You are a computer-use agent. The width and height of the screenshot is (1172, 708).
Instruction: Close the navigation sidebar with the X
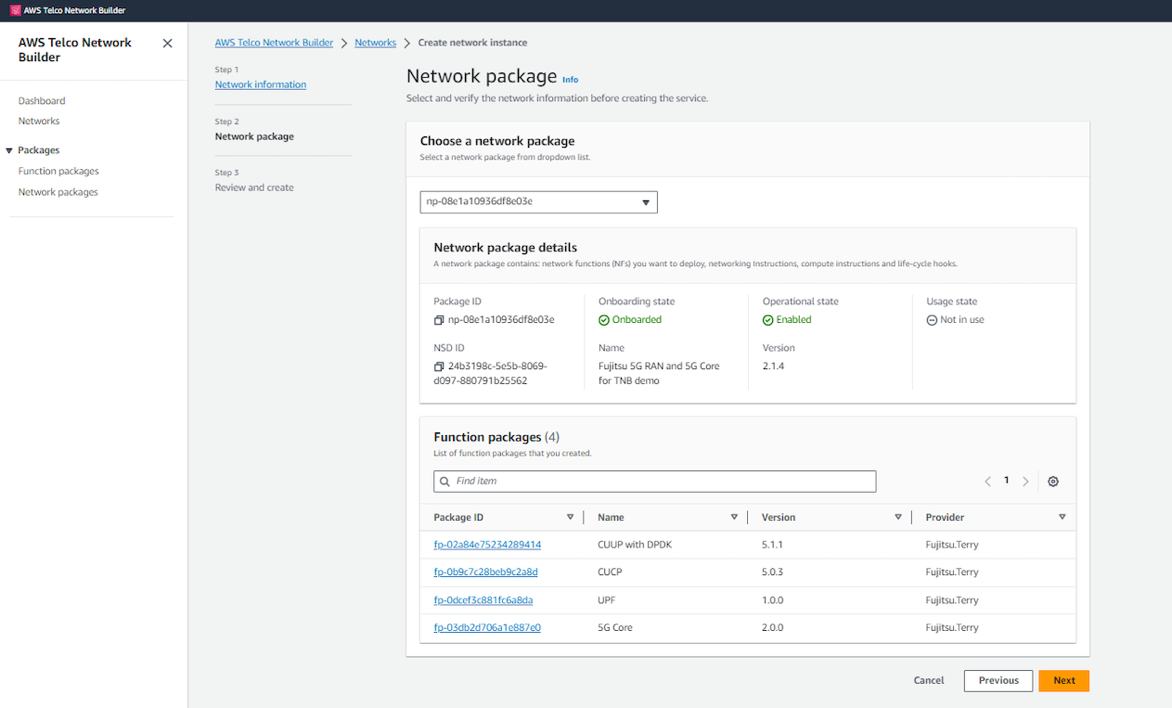(167, 43)
